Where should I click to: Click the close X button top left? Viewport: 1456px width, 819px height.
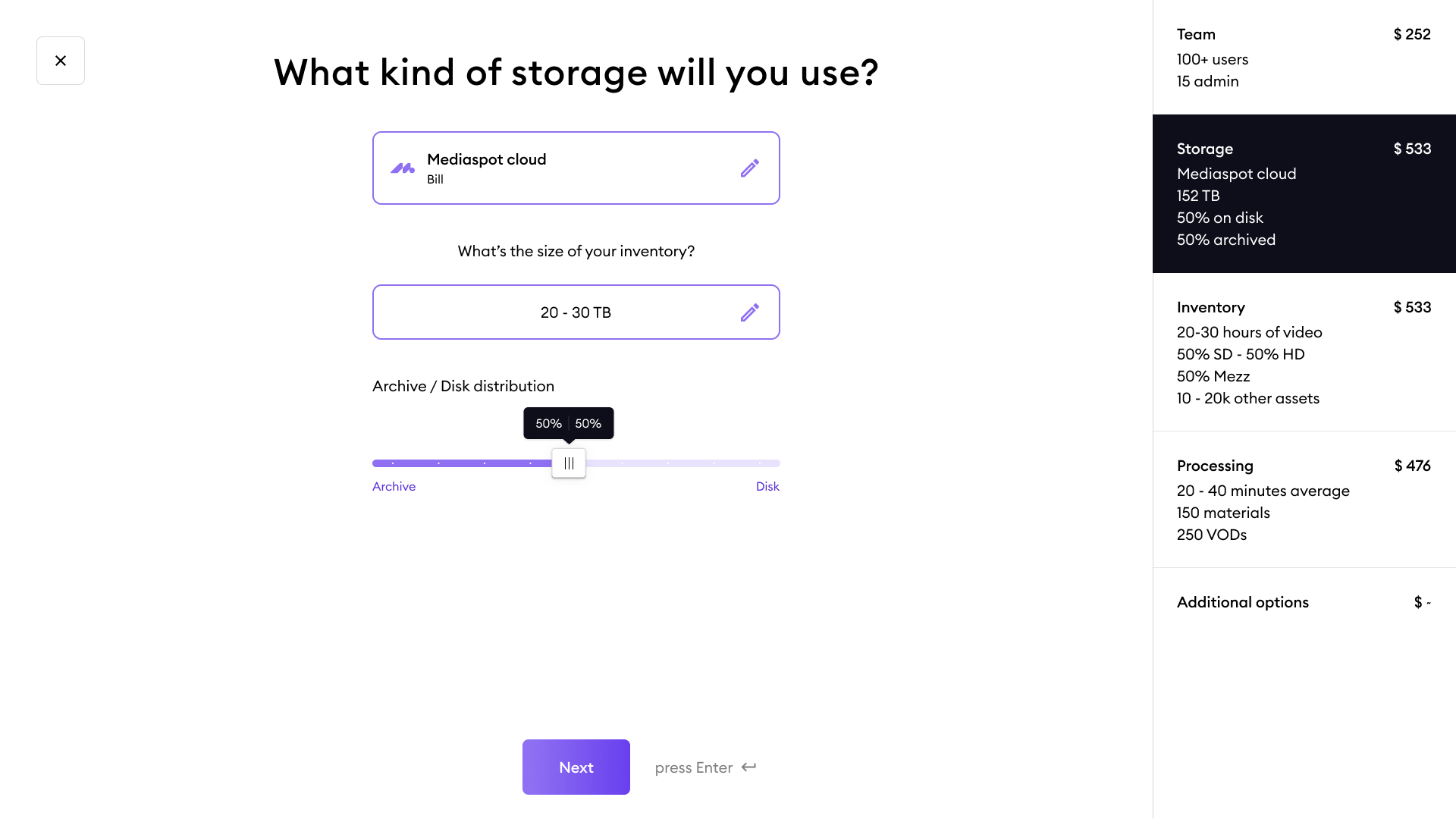tap(60, 60)
